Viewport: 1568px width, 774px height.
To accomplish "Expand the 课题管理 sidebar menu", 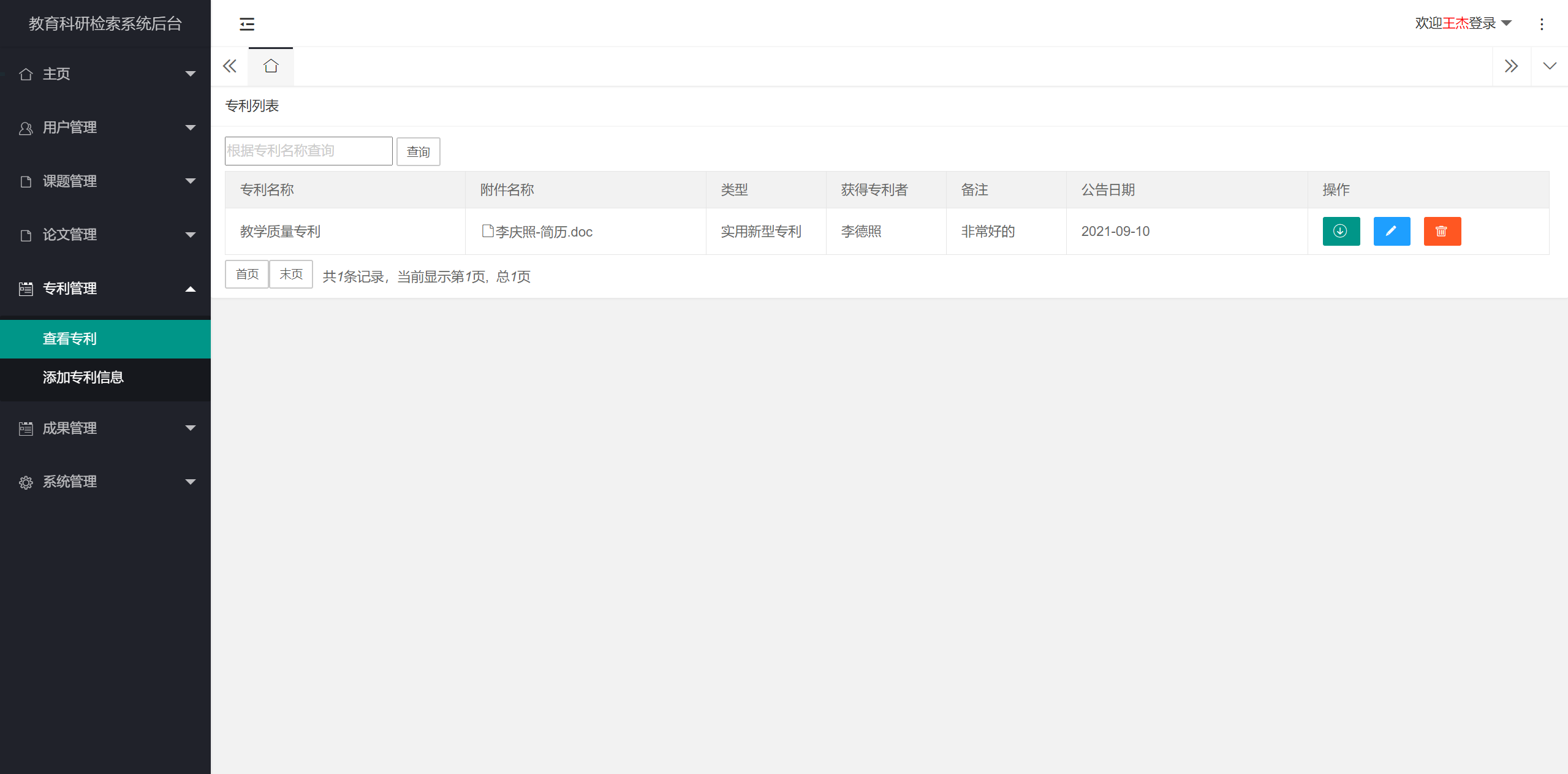I will click(x=105, y=181).
